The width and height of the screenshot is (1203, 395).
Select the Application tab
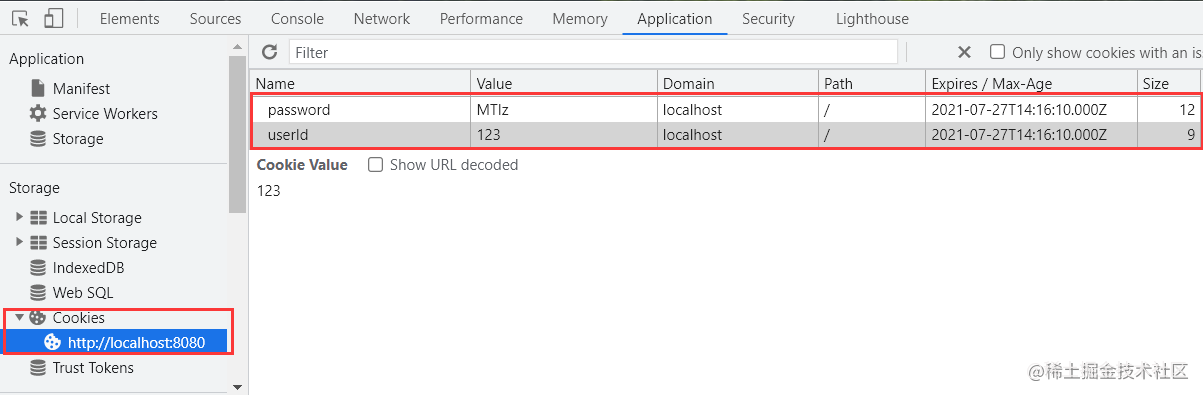coord(675,18)
